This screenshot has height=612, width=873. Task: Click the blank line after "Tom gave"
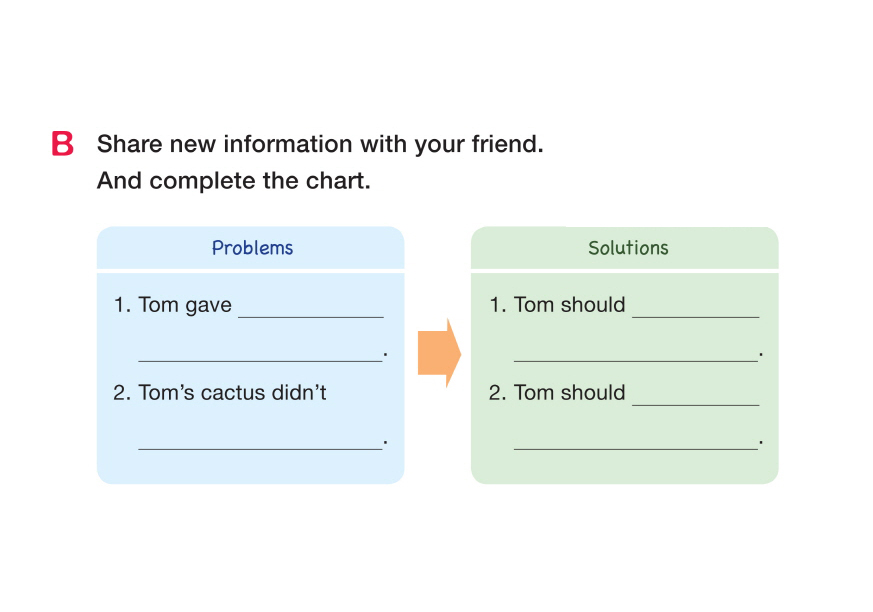pyautogui.click(x=310, y=309)
